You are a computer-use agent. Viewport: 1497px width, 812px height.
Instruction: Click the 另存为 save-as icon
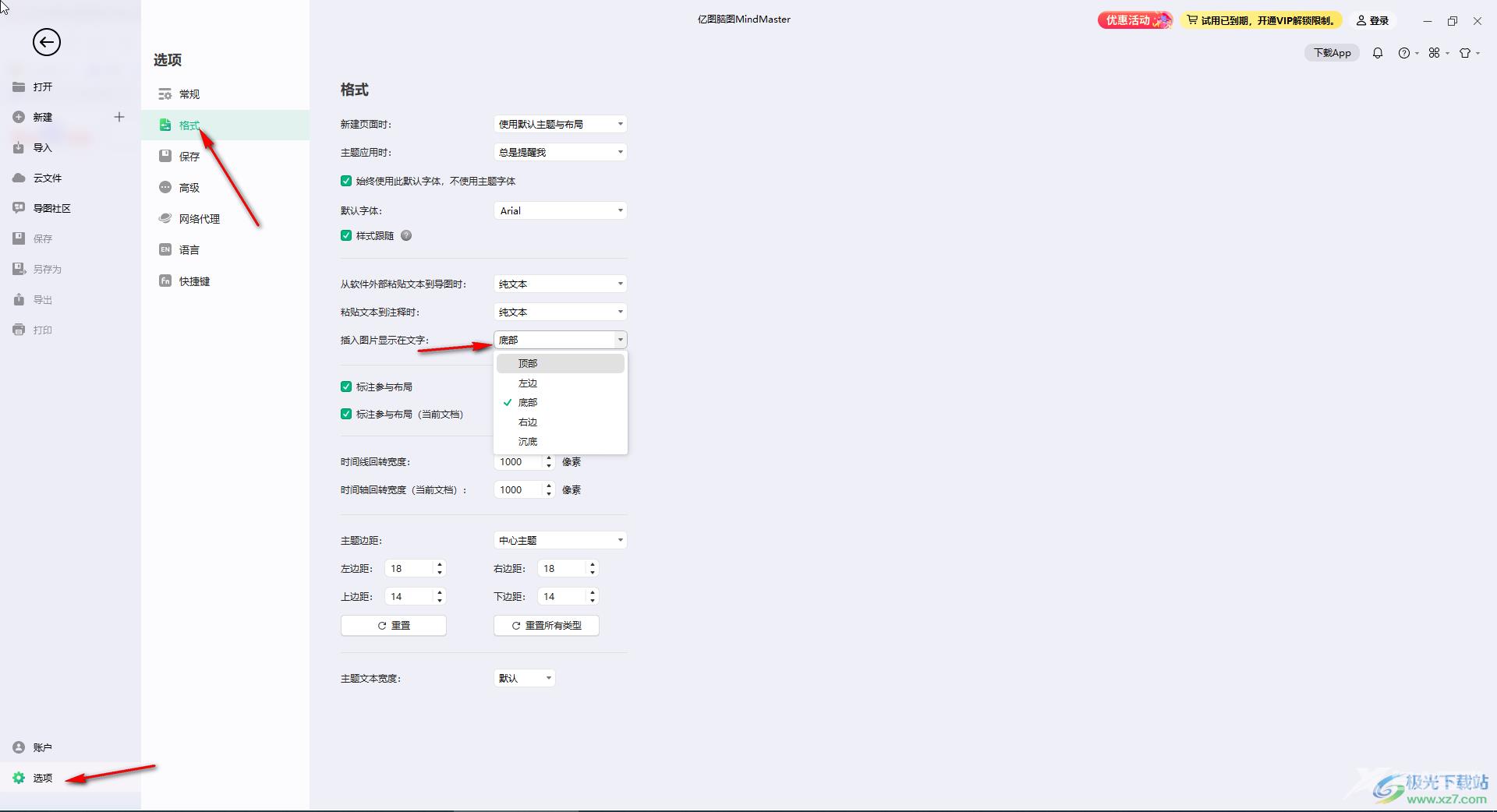(19, 269)
